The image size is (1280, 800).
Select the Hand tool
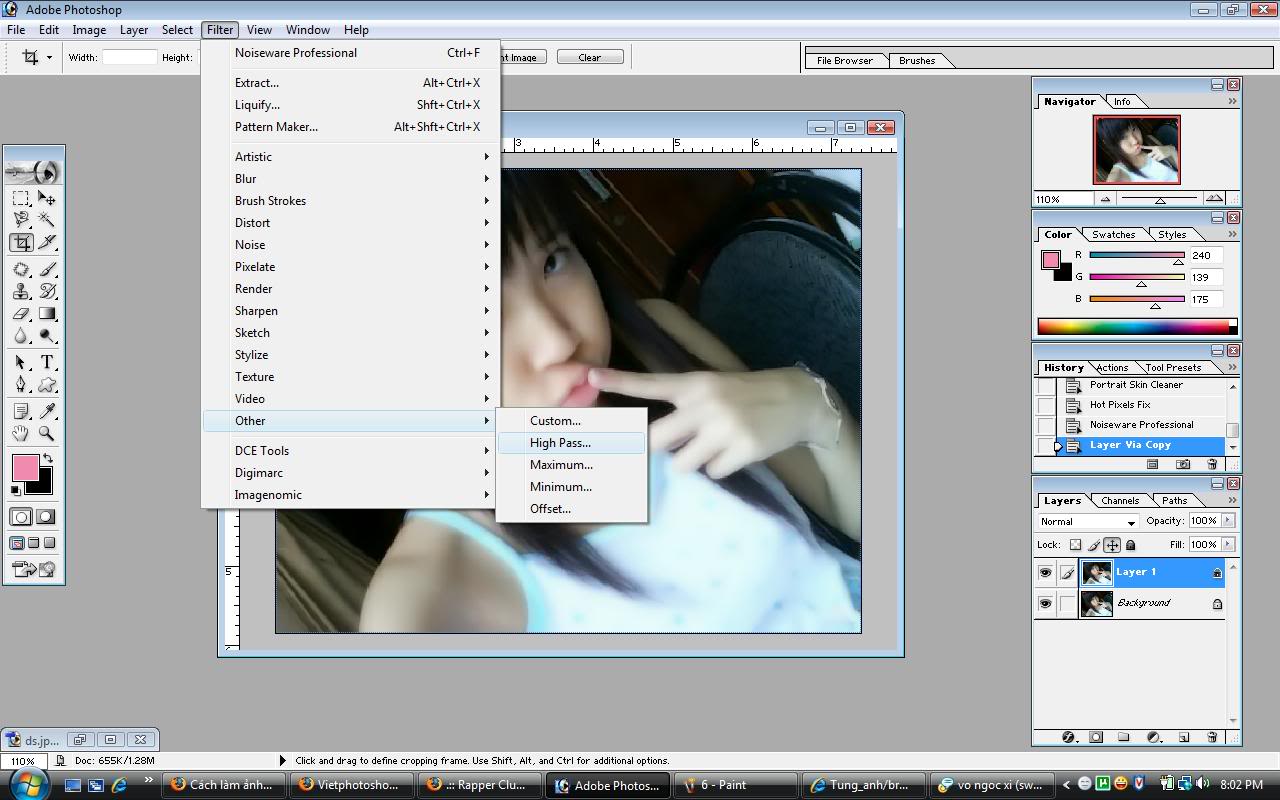(21, 433)
